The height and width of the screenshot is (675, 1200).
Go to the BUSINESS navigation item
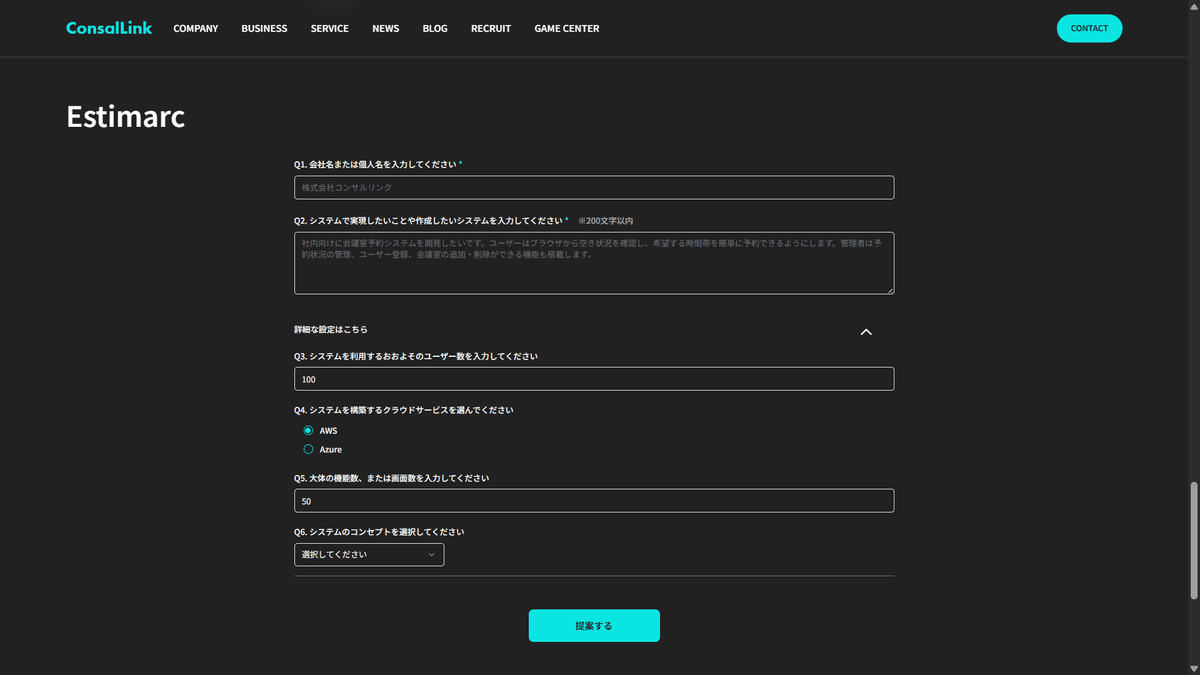click(x=264, y=28)
